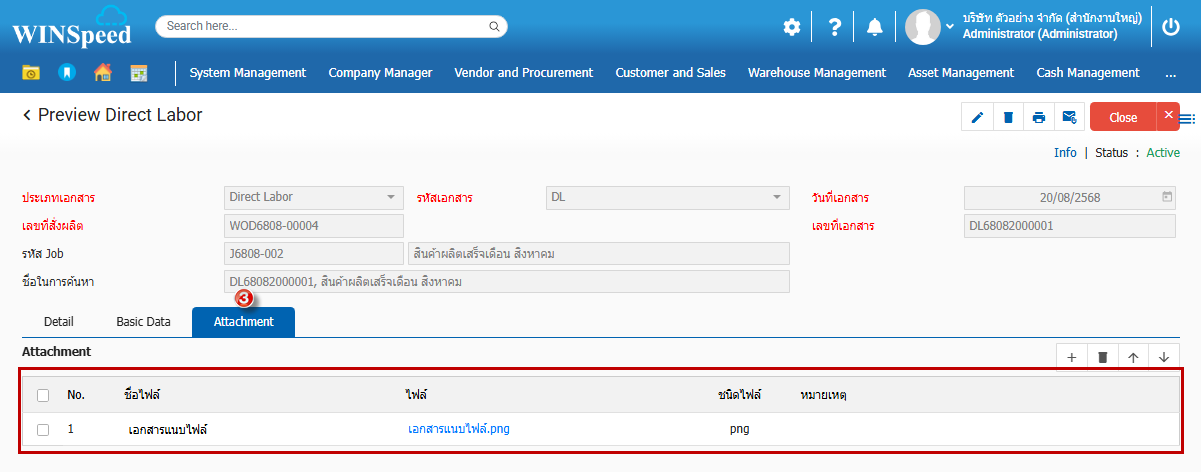Viewport: 1201px width, 472px height.
Task: Switch to the Basic Data tab
Action: [x=143, y=322]
